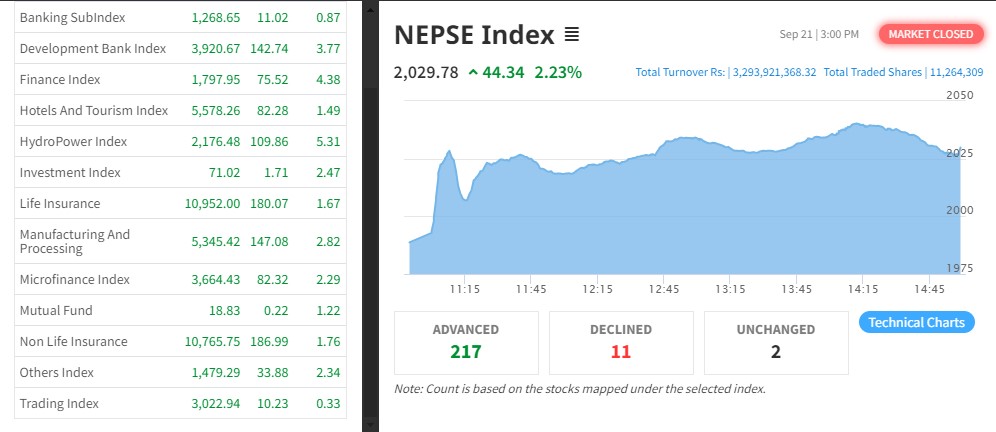This screenshot has height=432, width=996.
Task: Click the green up-arrow beside 44.34
Action: tap(472, 72)
